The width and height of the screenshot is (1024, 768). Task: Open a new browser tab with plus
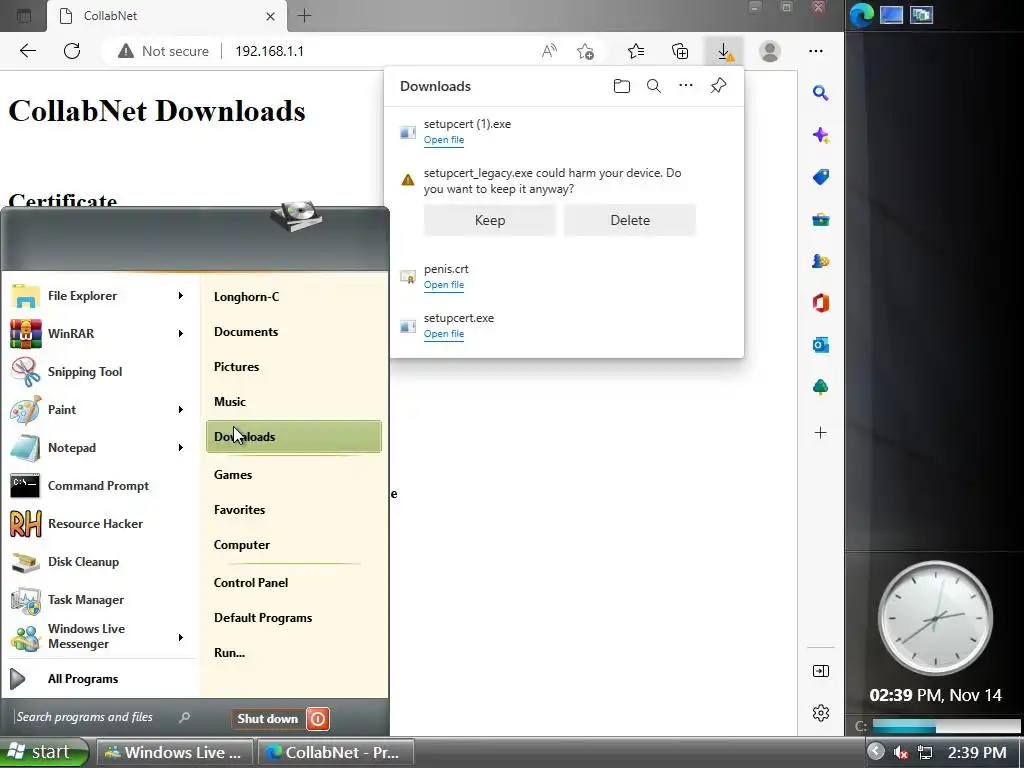pos(304,16)
